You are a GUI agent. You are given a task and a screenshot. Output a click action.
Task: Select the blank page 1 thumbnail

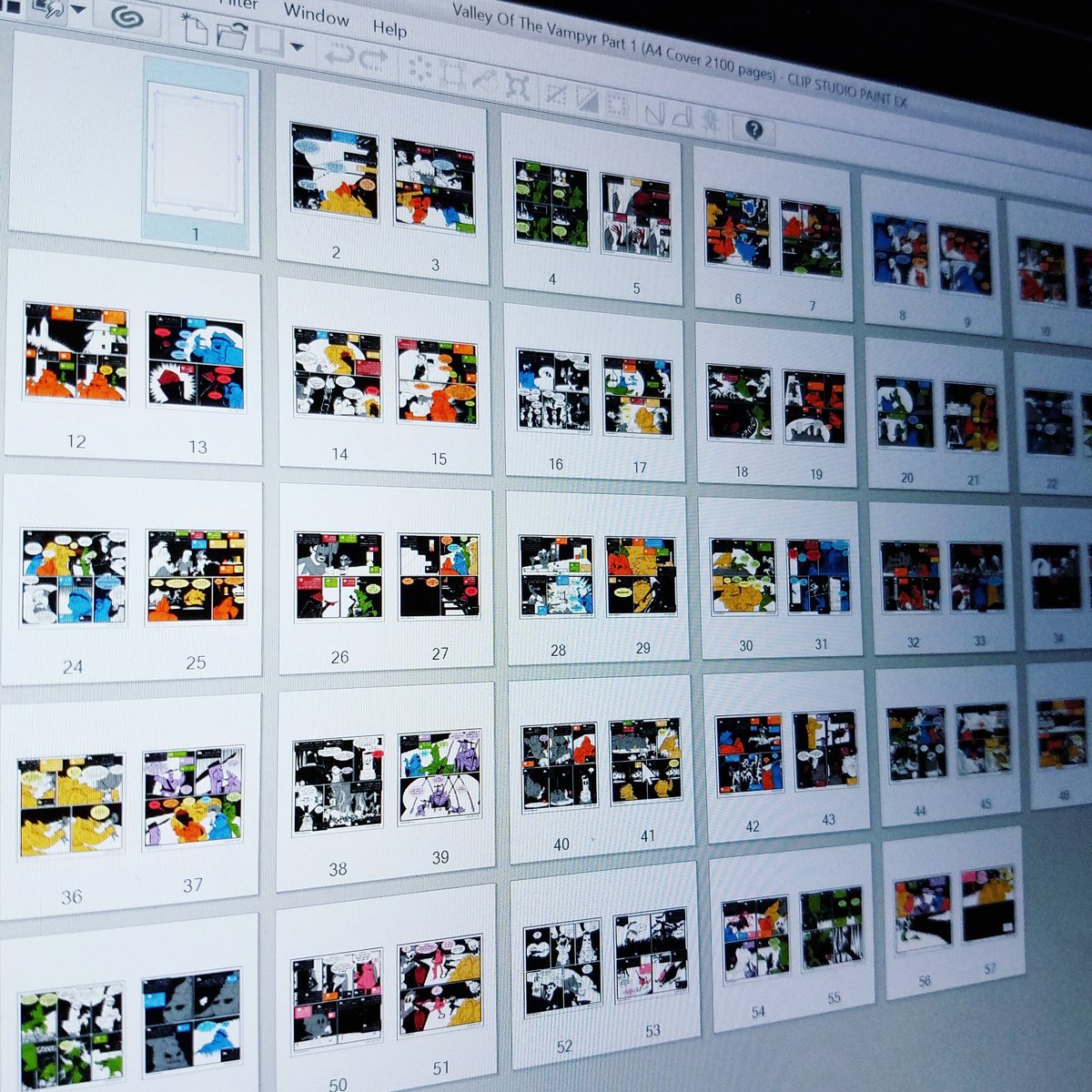coord(196,150)
